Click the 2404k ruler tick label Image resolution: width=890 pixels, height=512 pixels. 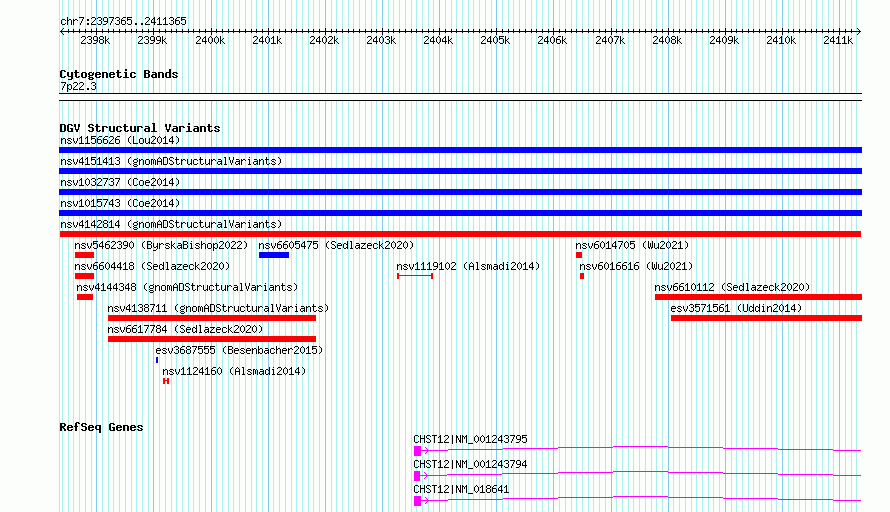(x=438, y=40)
